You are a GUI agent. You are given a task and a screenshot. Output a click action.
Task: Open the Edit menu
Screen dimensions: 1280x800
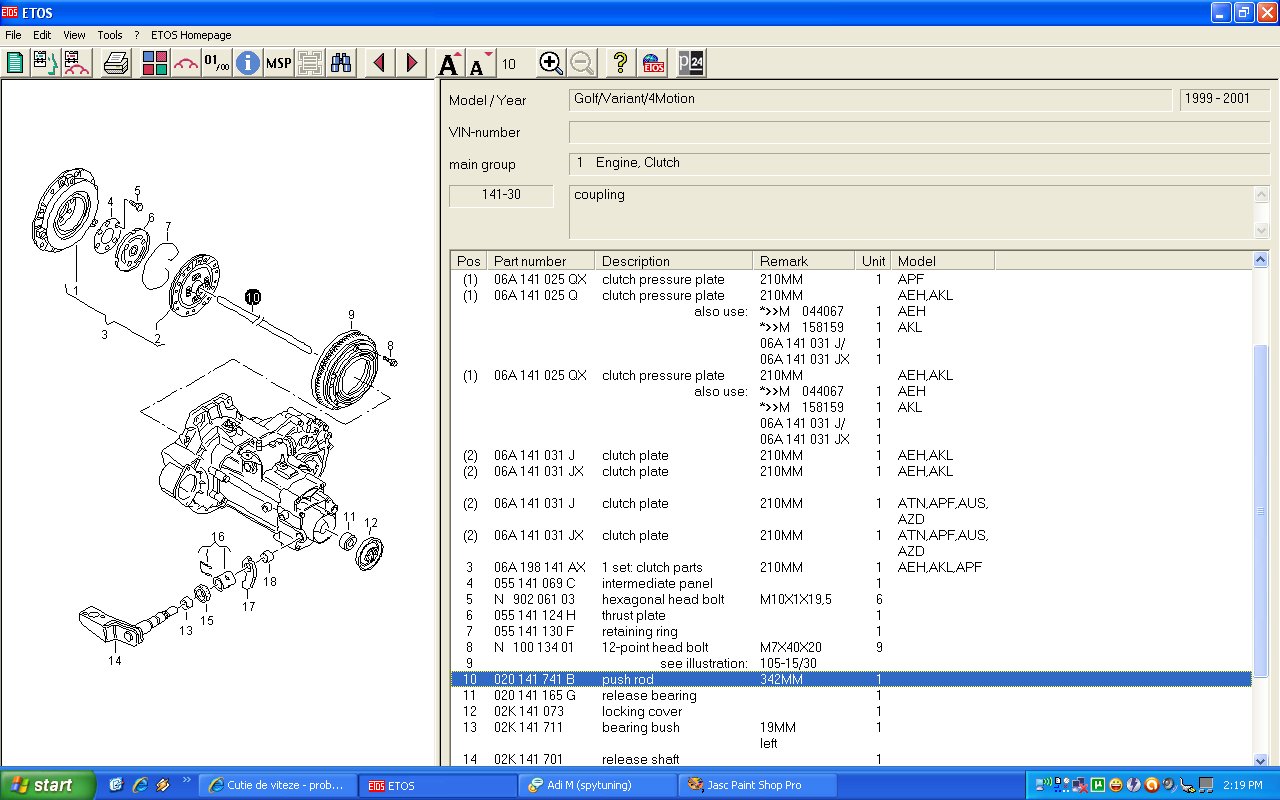[x=42, y=35]
